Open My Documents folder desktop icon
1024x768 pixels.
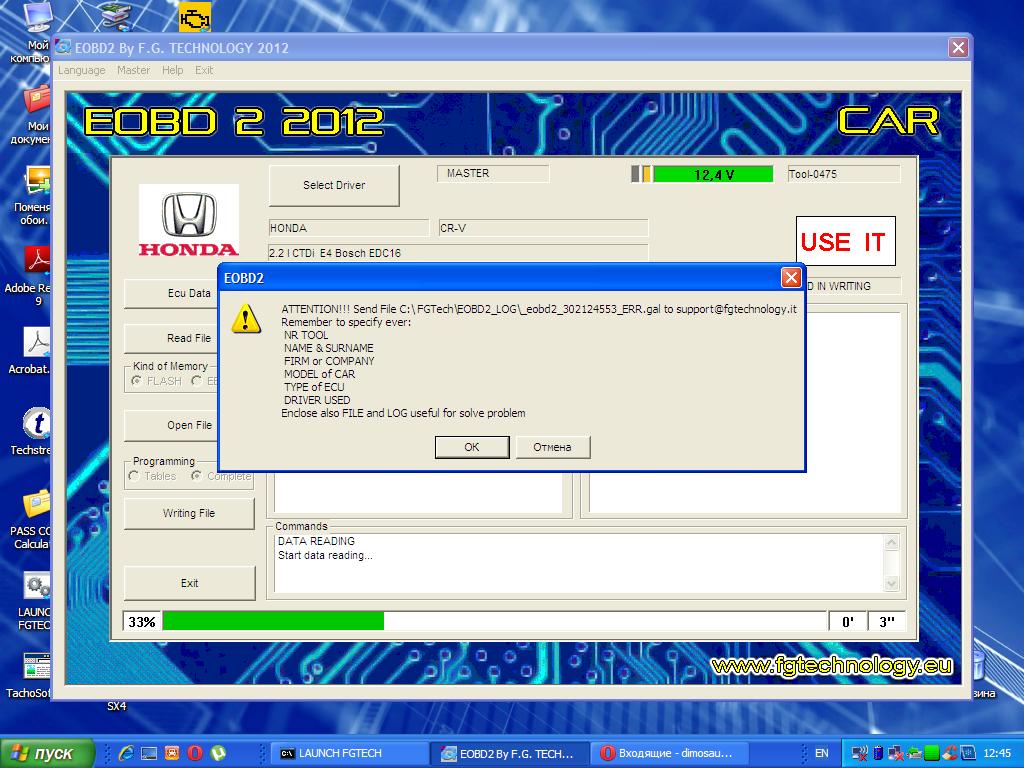click(x=37, y=98)
